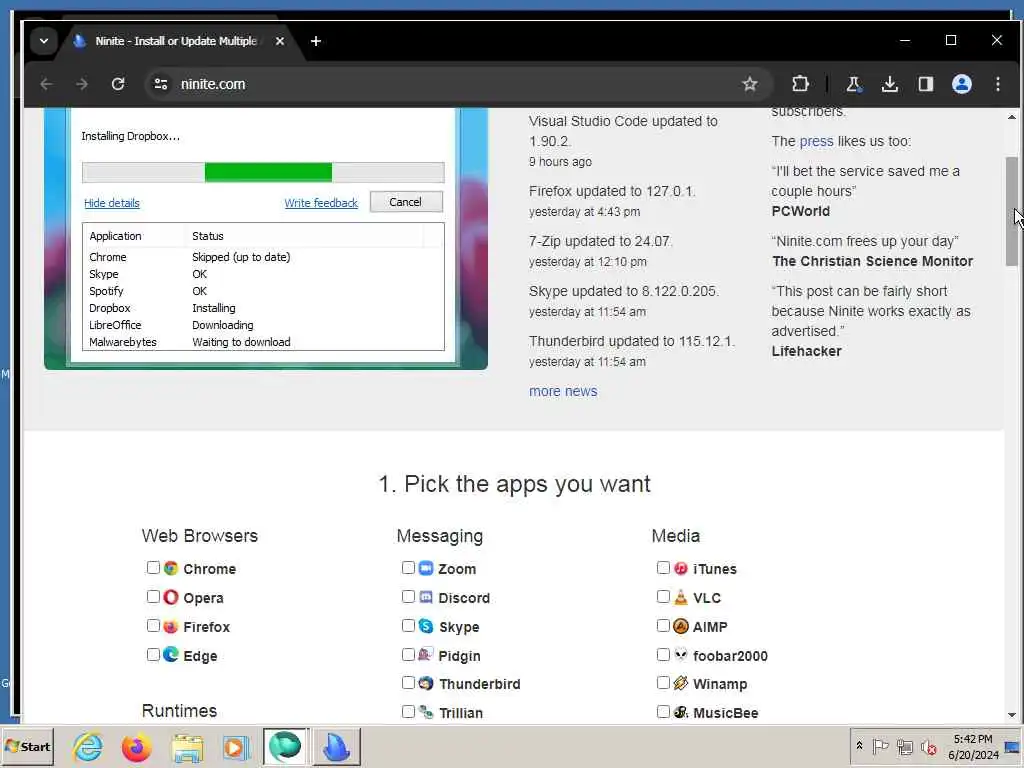Check the Edge checkbox
The height and width of the screenshot is (768, 1024).
pos(153,654)
